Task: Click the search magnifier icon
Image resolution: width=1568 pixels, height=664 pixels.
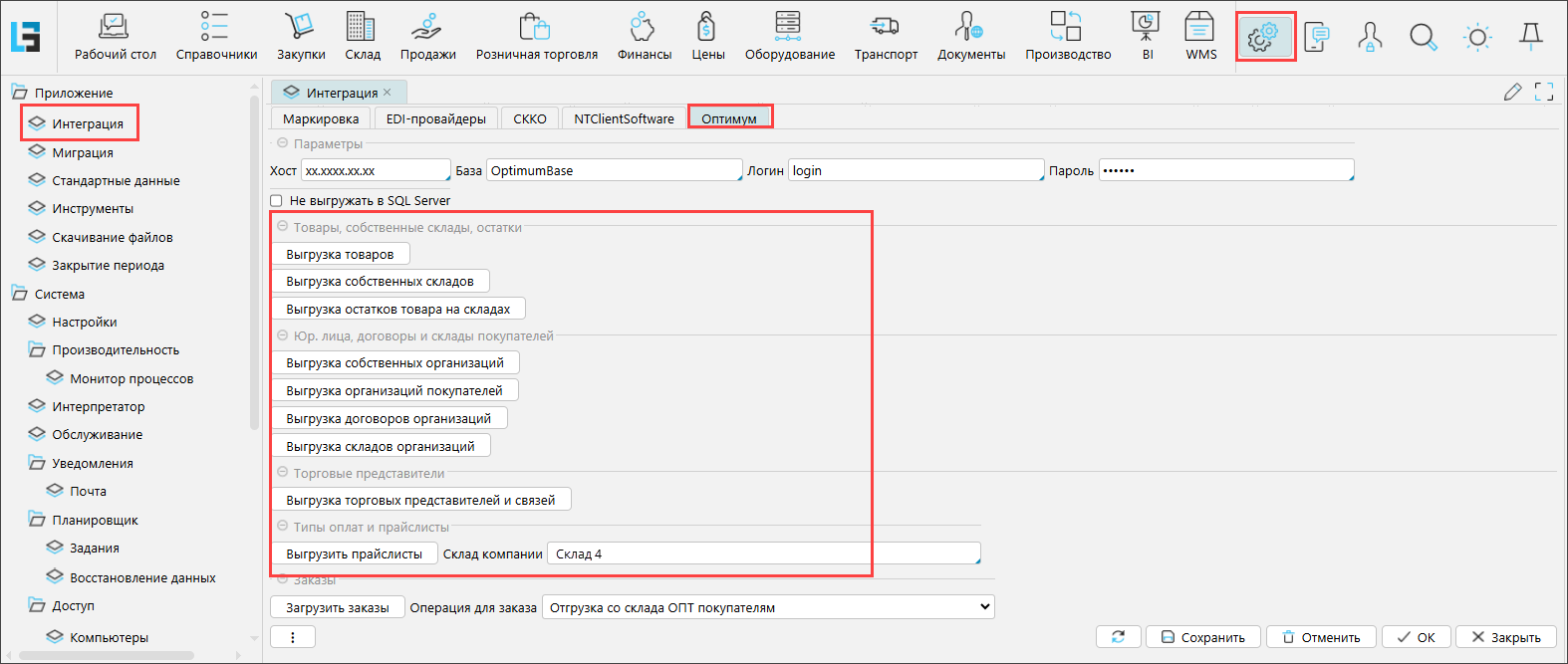Action: [1424, 38]
